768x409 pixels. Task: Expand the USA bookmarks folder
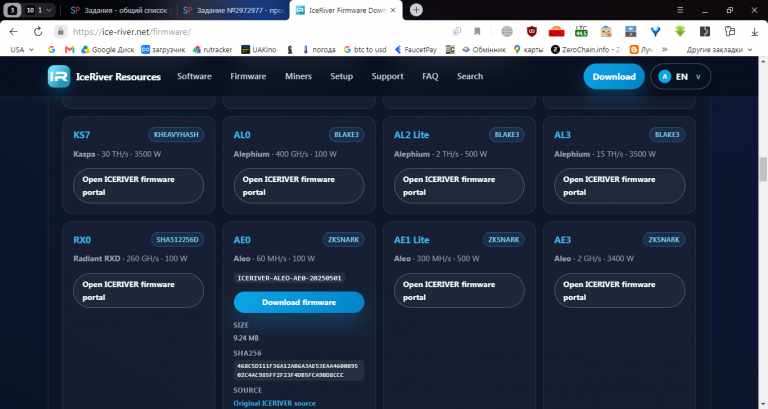point(22,49)
